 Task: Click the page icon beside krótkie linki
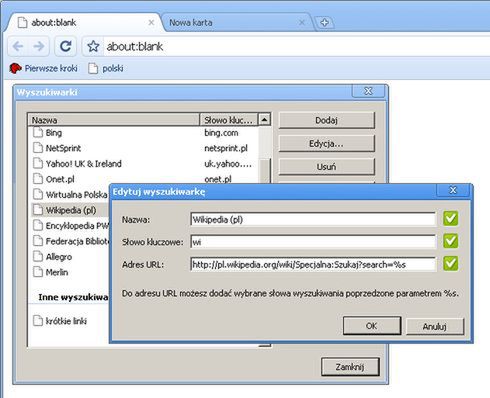(x=38, y=321)
